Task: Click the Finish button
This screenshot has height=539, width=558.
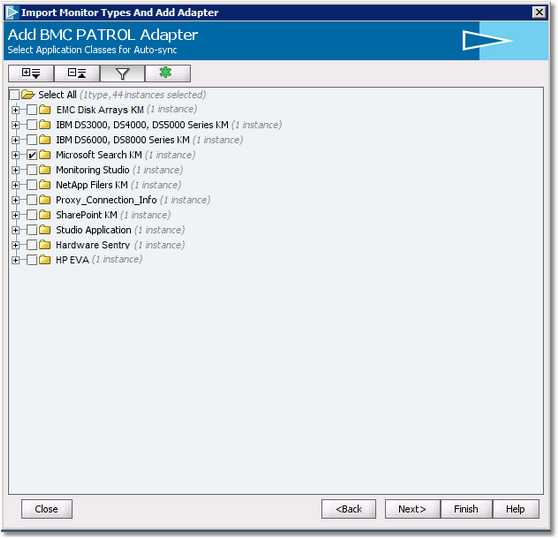Action: (x=466, y=509)
